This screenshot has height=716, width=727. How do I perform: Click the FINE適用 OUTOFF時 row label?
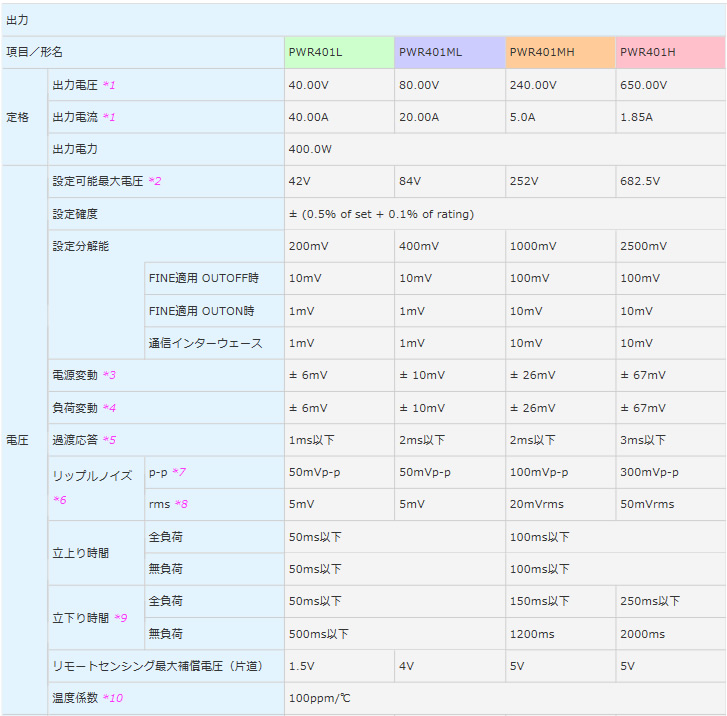tap(214, 278)
